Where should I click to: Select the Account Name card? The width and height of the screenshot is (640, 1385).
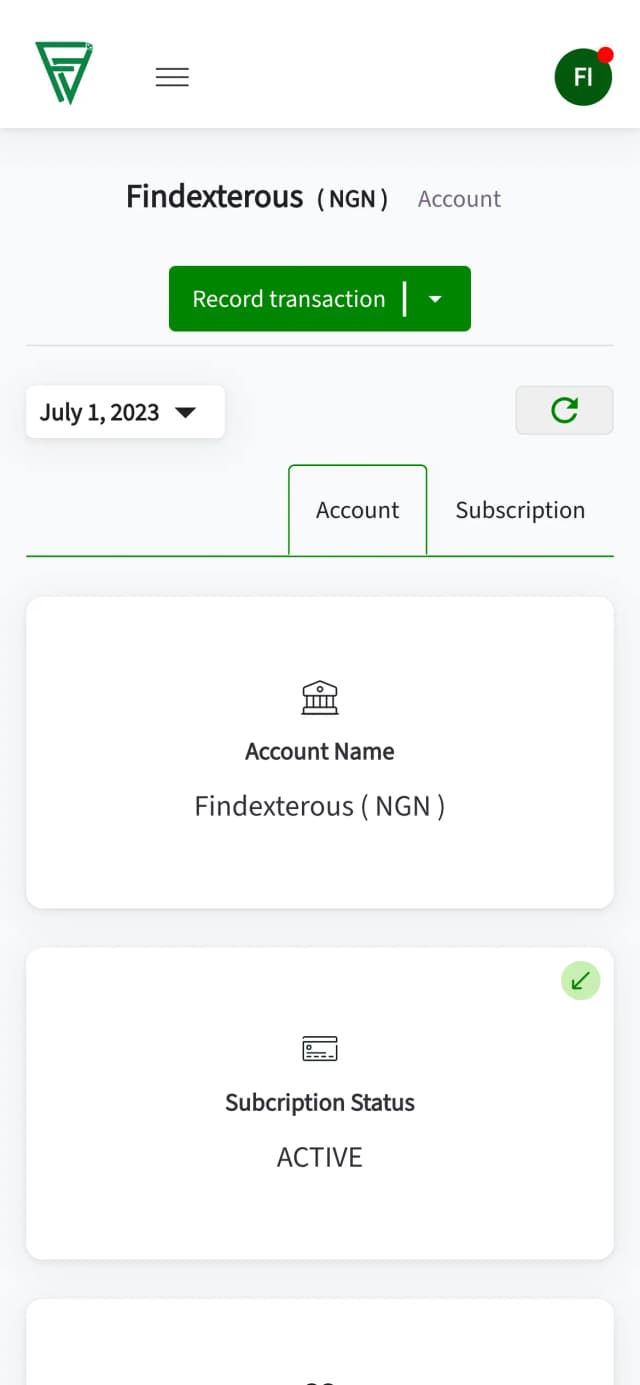[320, 752]
